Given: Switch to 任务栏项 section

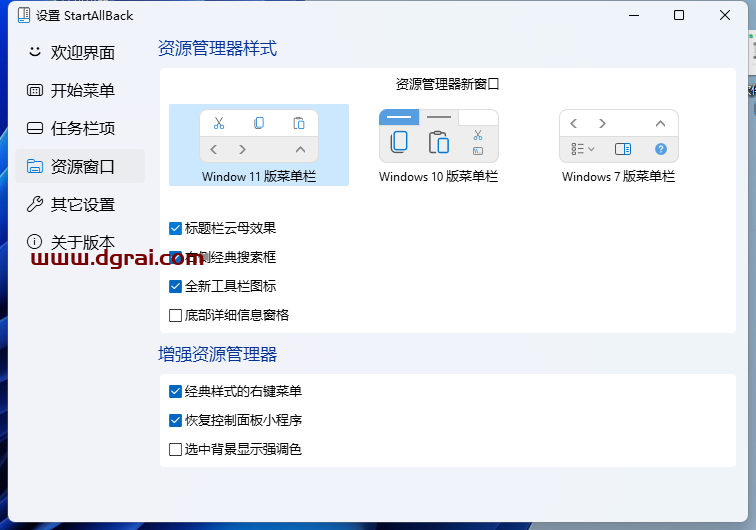Looking at the screenshot, I should [x=80, y=128].
